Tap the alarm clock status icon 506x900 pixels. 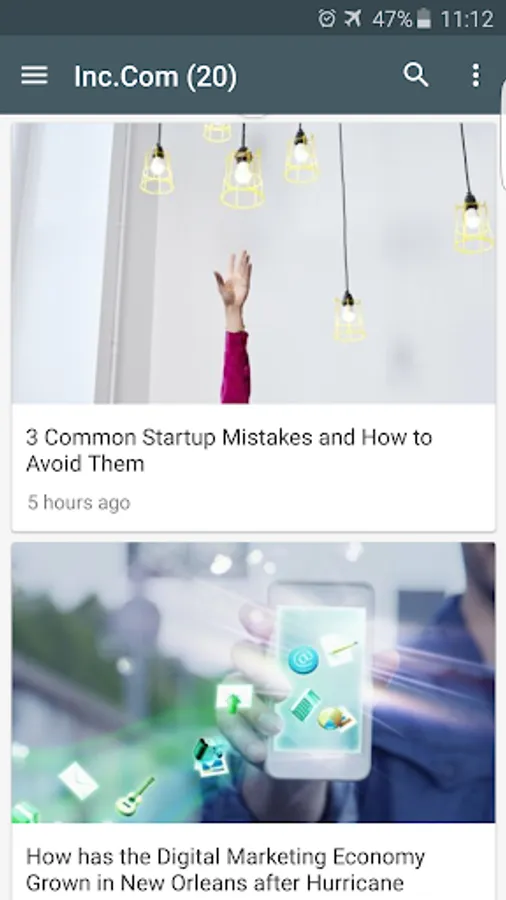(x=326, y=19)
